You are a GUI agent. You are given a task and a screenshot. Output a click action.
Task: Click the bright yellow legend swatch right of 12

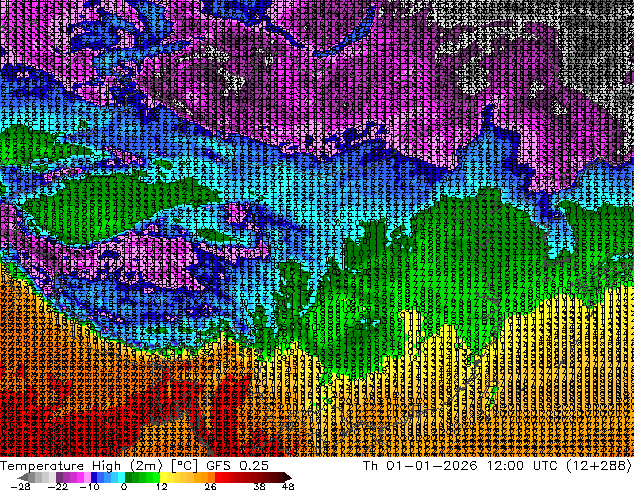[x=163, y=477]
